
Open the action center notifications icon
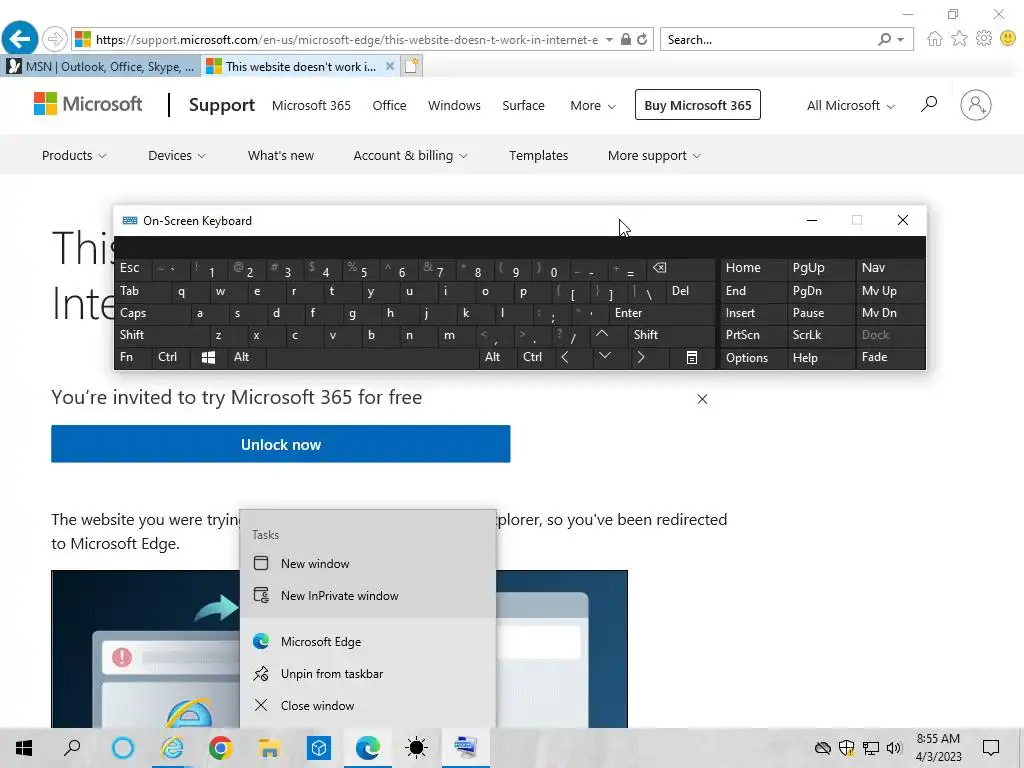tap(991, 748)
